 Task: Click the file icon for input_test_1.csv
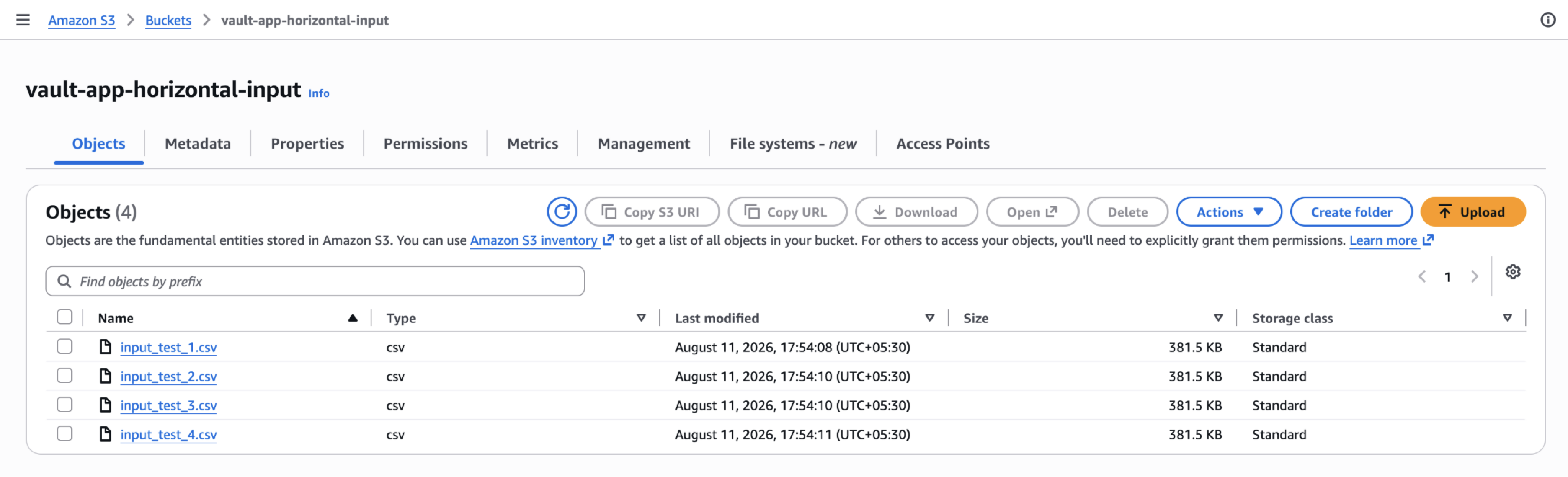[x=105, y=347]
